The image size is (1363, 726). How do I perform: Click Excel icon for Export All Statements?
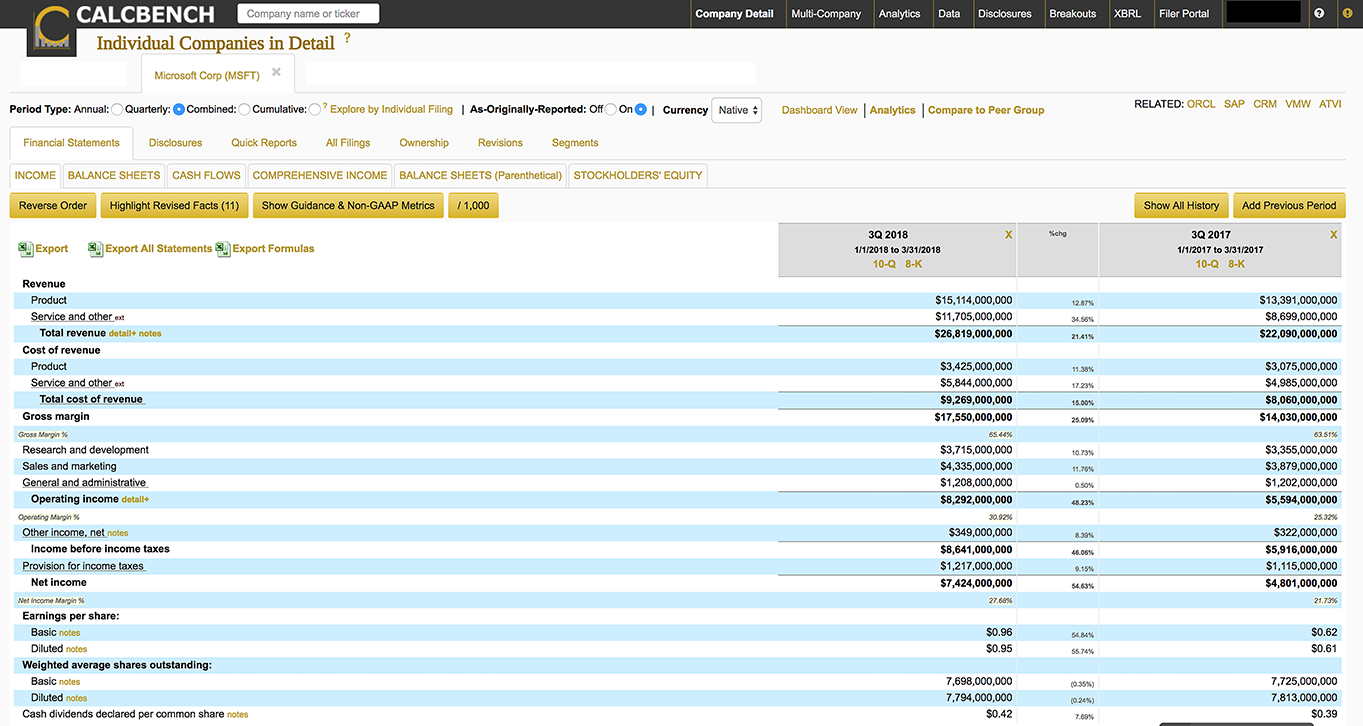click(x=96, y=249)
